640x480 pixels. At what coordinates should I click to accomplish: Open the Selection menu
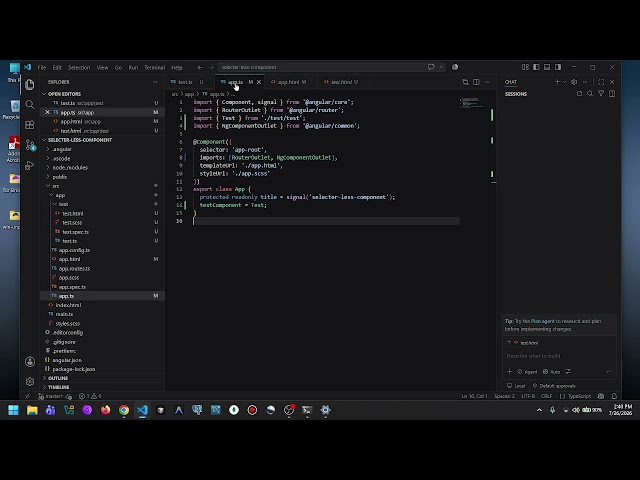pos(79,67)
